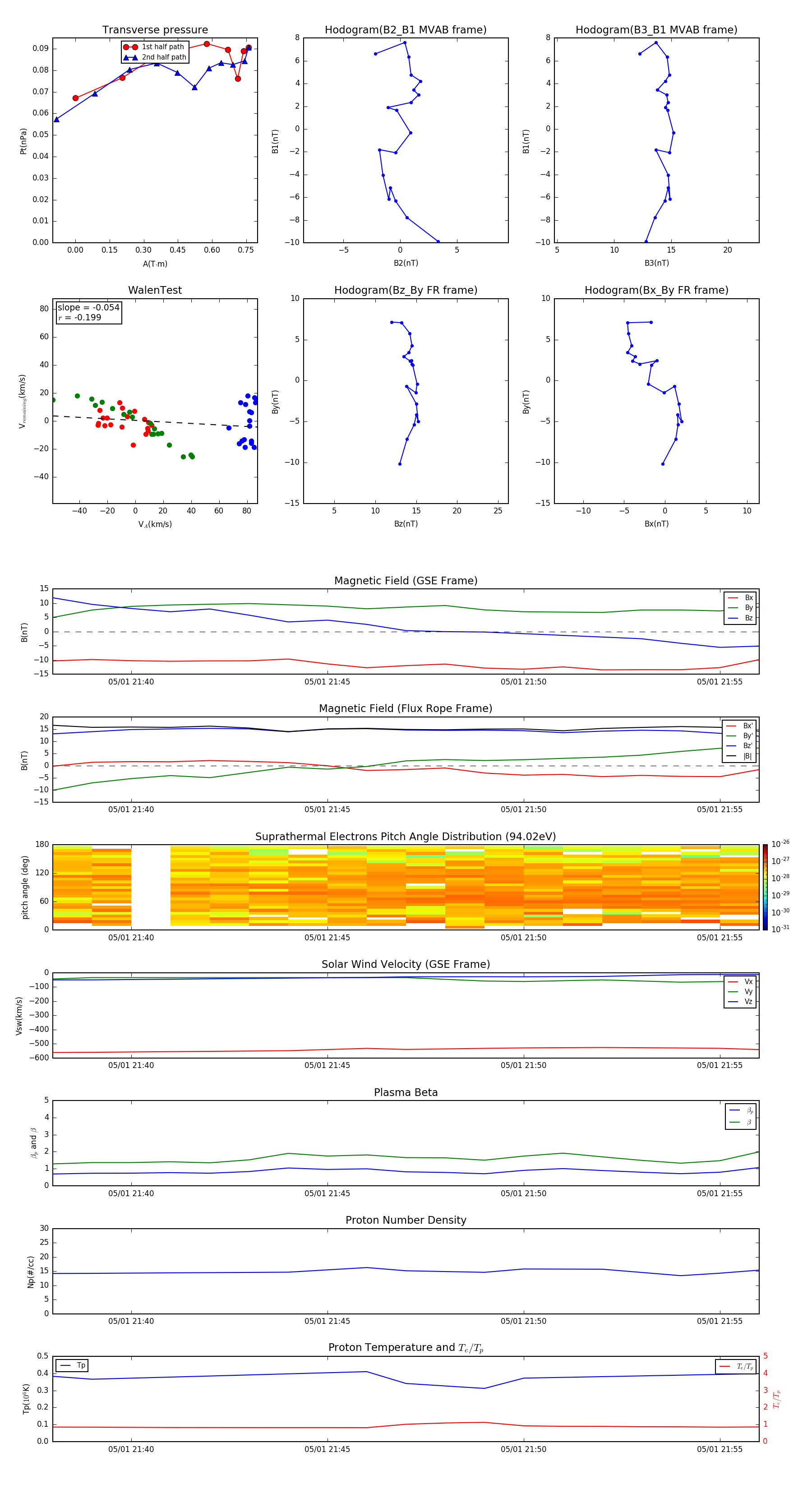Click the 'Plasma Beta' panel title

pos(406,1092)
